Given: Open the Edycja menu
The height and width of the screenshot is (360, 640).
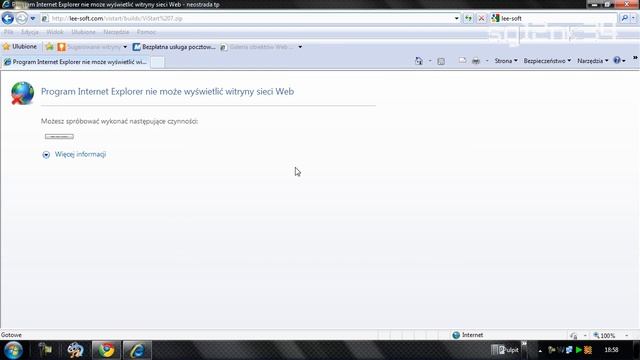Looking at the screenshot, I should pos(29,32).
